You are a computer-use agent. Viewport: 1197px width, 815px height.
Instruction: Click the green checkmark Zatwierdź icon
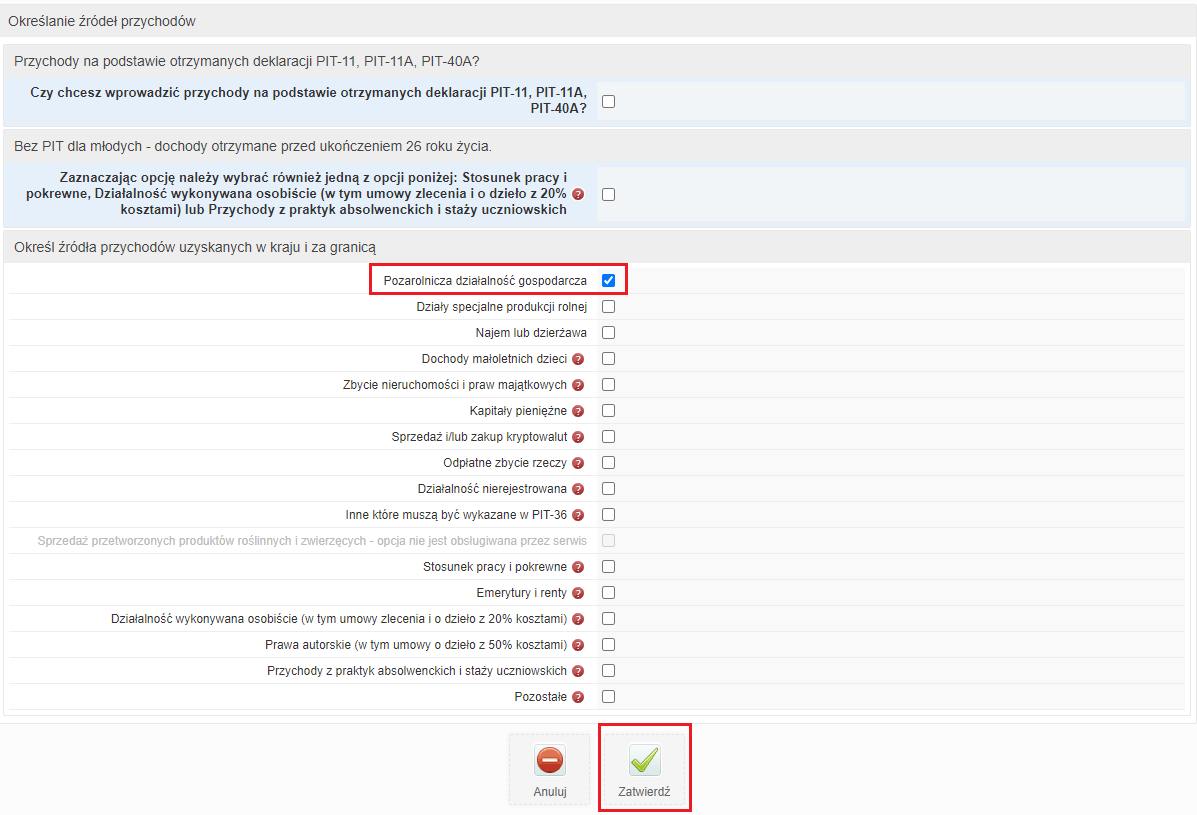click(644, 759)
